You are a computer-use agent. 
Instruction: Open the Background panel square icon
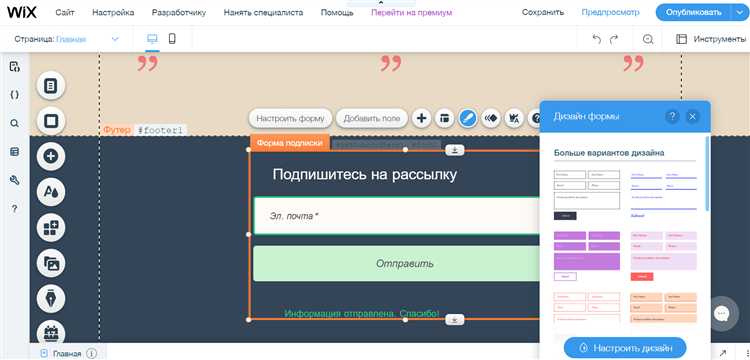pos(51,121)
